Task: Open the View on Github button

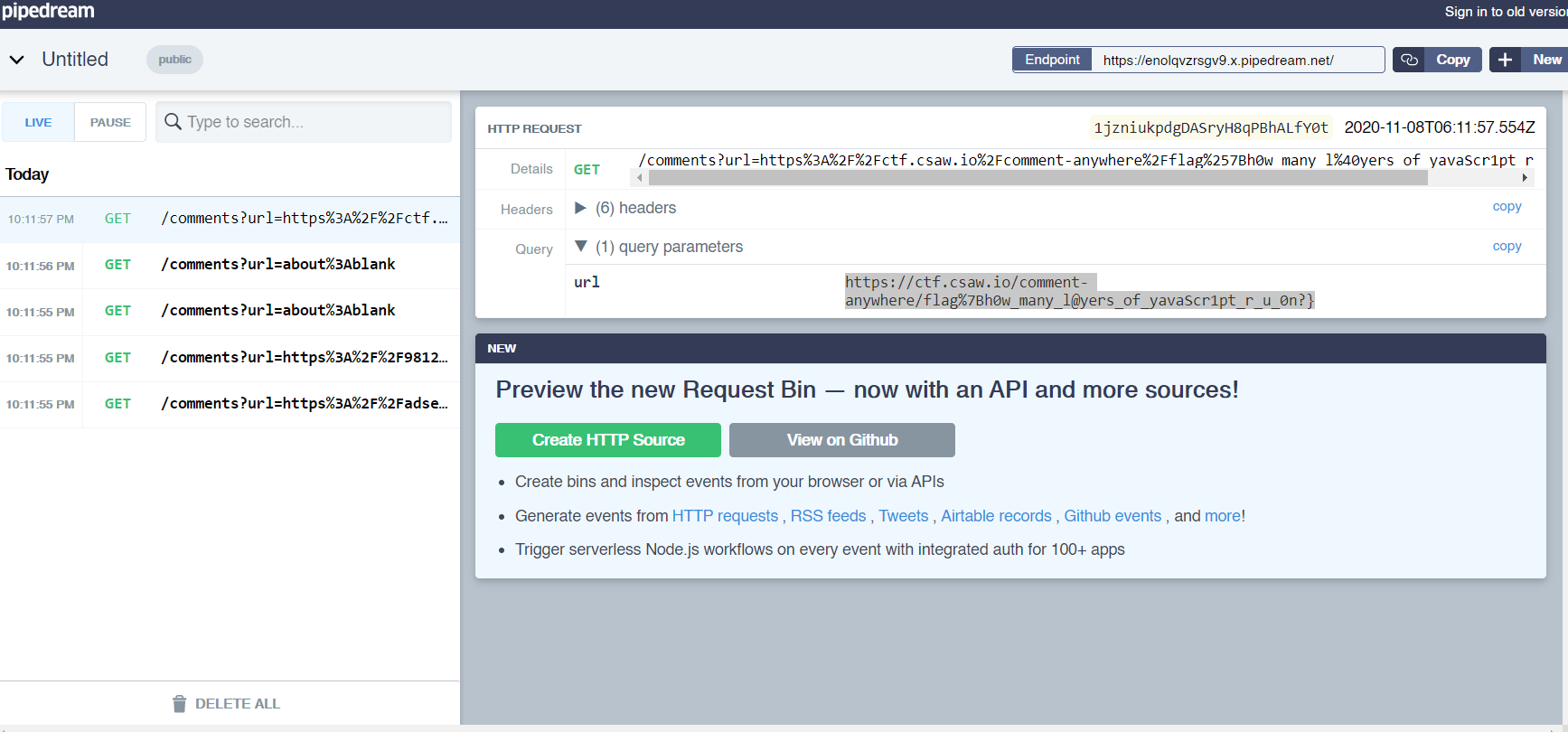Action: [841, 440]
